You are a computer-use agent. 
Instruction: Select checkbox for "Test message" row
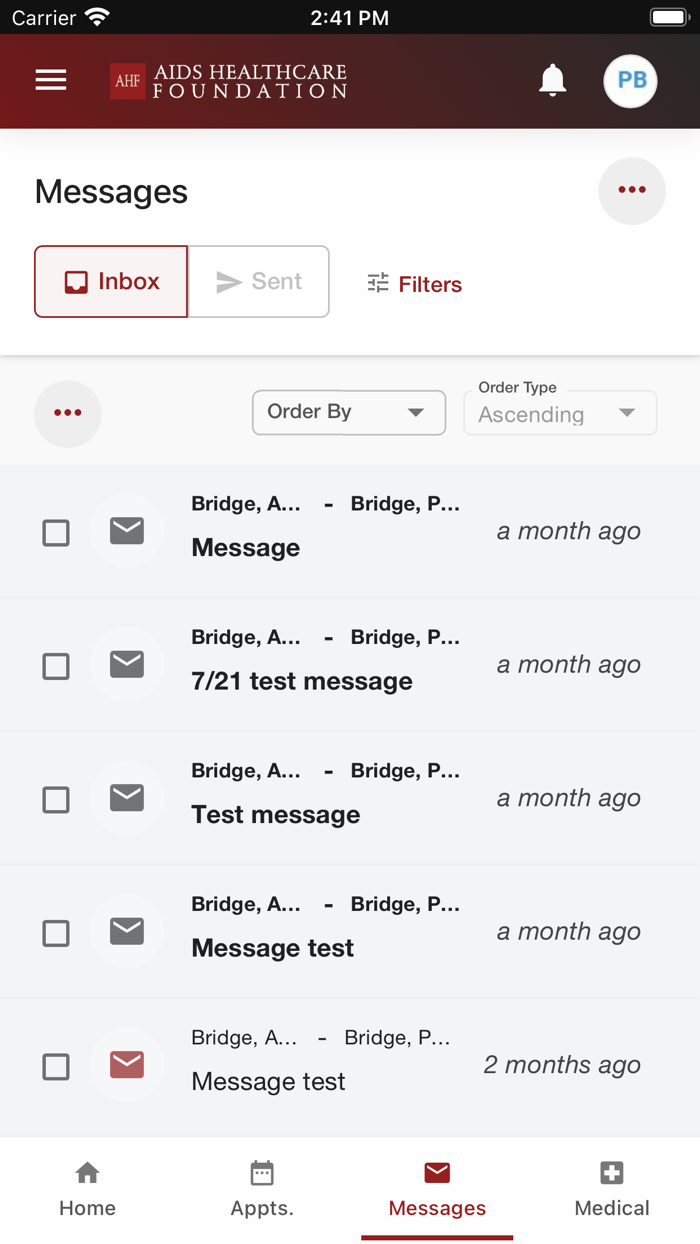(56, 800)
